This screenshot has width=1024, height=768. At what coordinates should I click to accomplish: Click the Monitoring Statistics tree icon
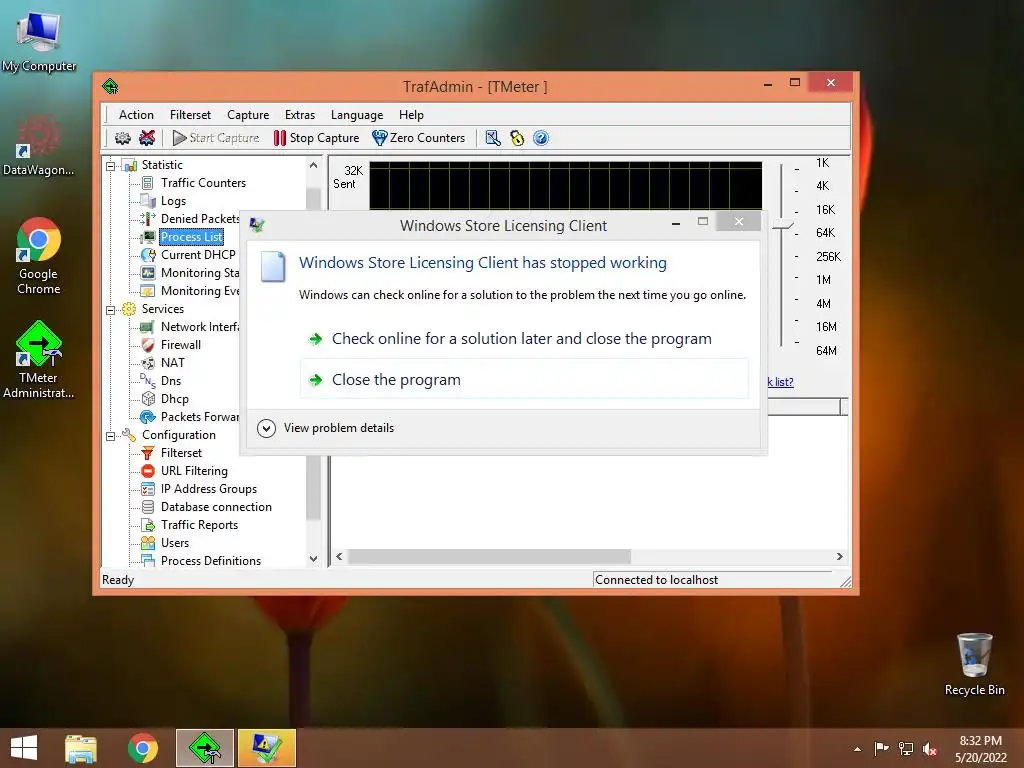tap(148, 273)
